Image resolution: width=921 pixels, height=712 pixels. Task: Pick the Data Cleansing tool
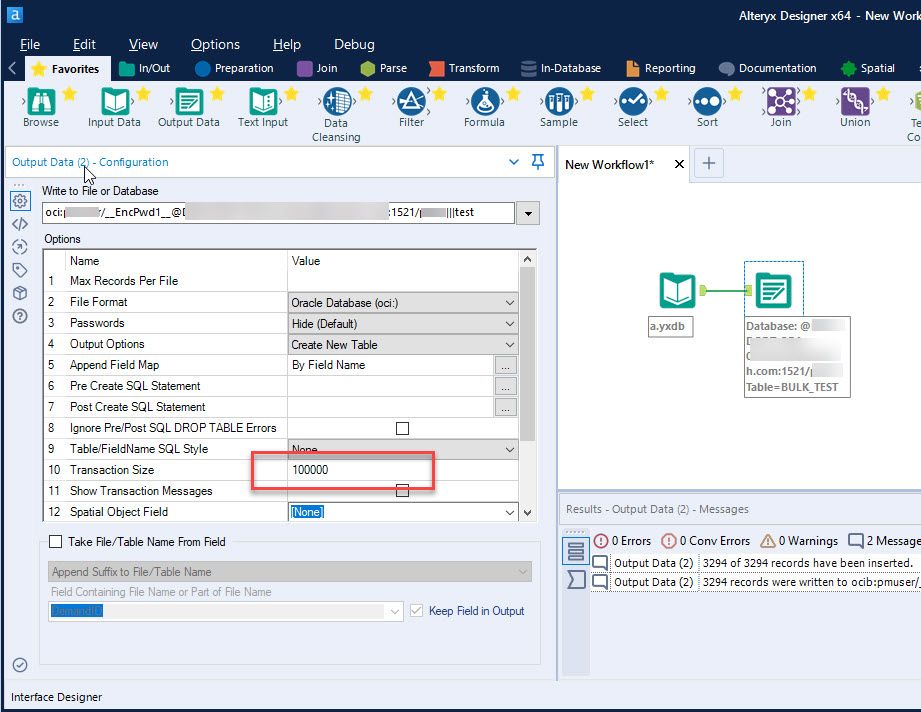tap(337, 102)
